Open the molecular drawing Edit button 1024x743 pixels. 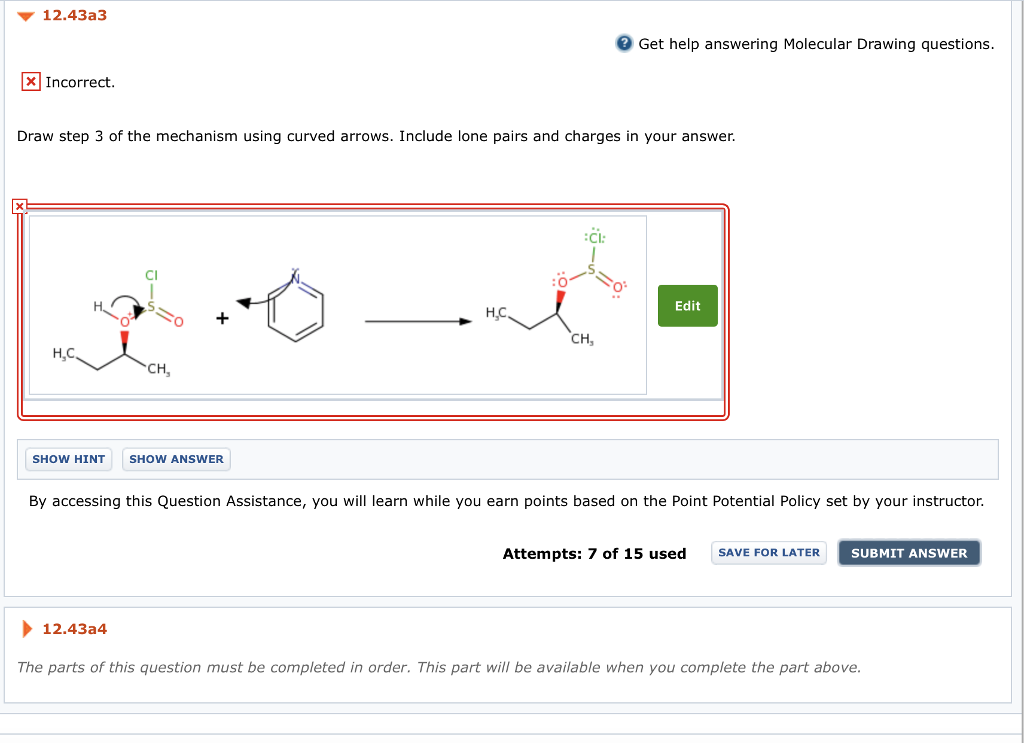point(687,305)
